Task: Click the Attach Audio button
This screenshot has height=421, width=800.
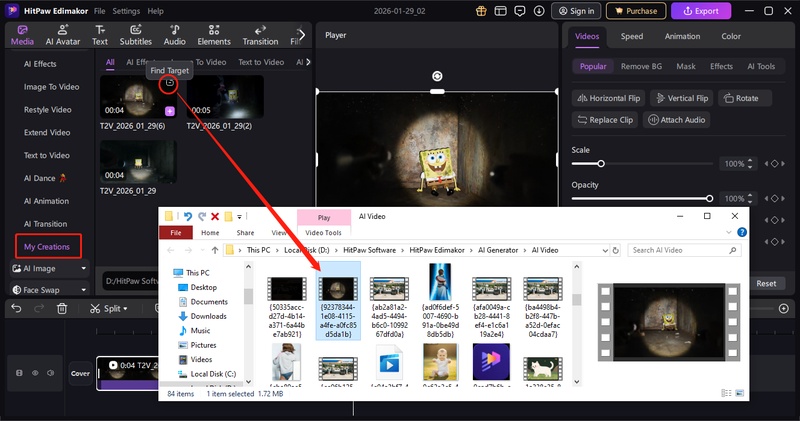Action: click(x=677, y=120)
